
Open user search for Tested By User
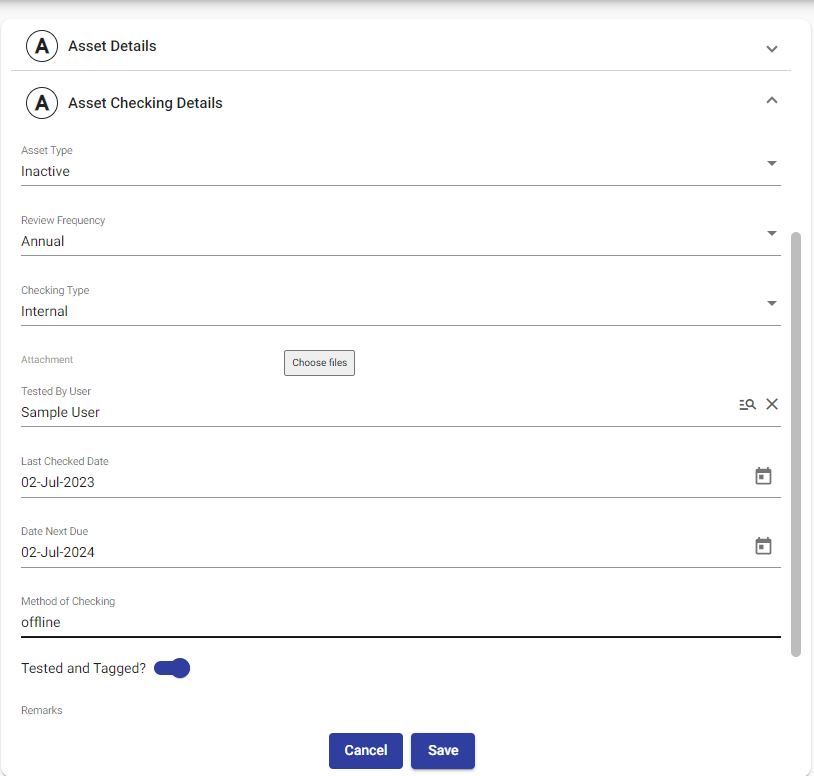tap(747, 404)
